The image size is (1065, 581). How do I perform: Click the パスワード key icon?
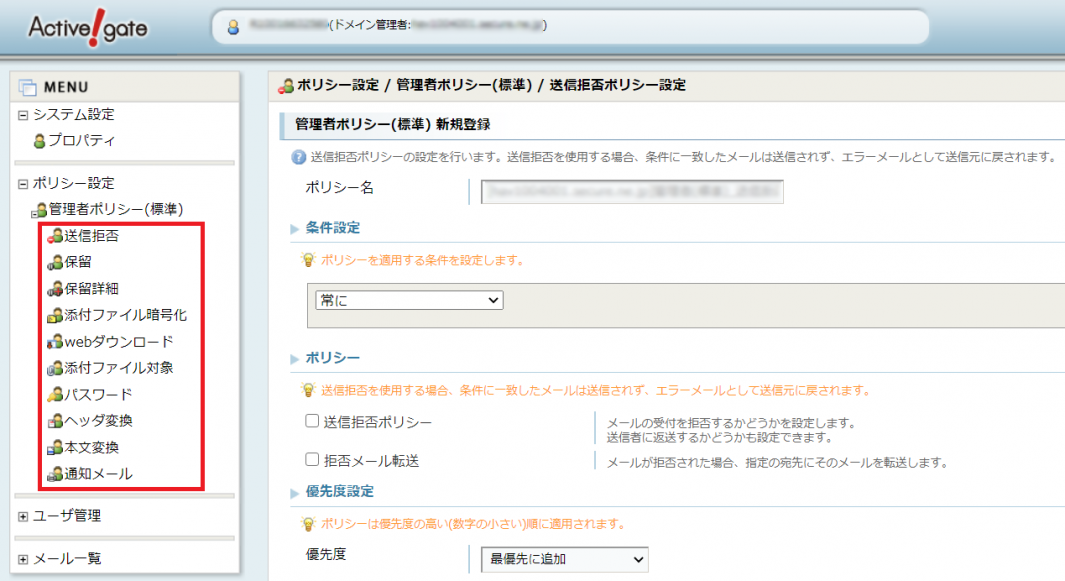pyautogui.click(x=55, y=395)
